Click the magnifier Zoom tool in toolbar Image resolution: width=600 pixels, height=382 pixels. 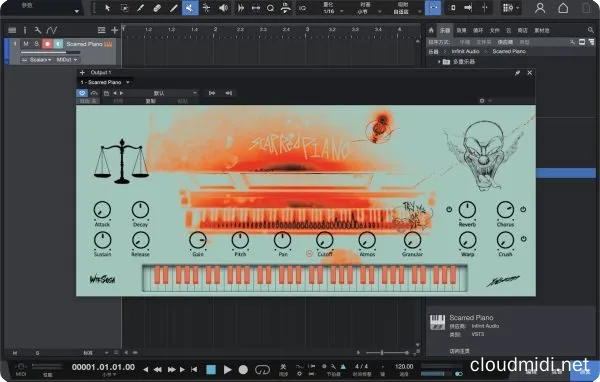(x=270, y=8)
